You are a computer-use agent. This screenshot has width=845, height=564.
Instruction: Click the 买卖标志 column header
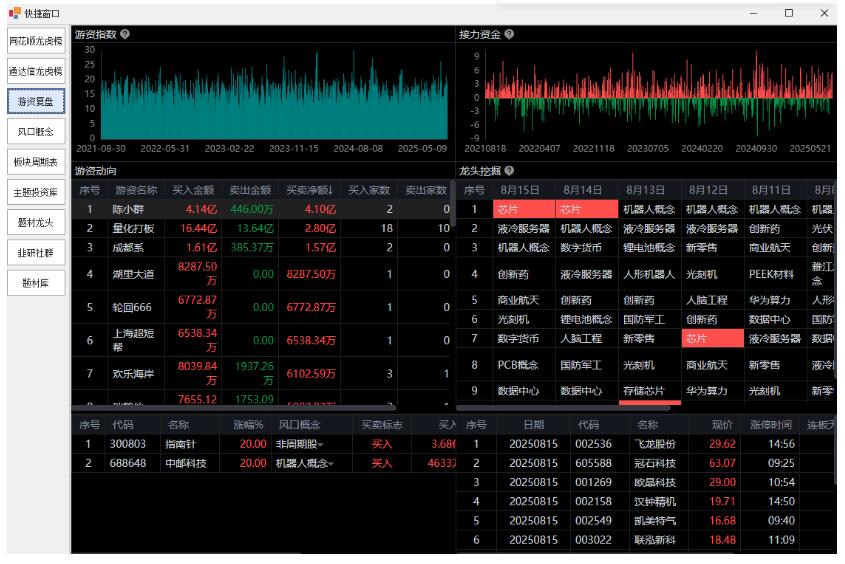pos(382,425)
